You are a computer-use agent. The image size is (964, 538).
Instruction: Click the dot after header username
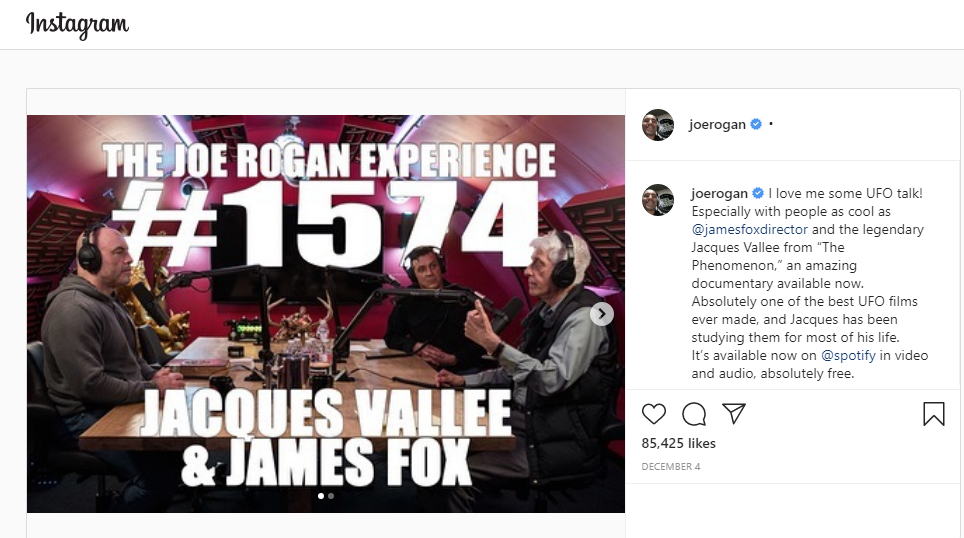pyautogui.click(x=771, y=124)
